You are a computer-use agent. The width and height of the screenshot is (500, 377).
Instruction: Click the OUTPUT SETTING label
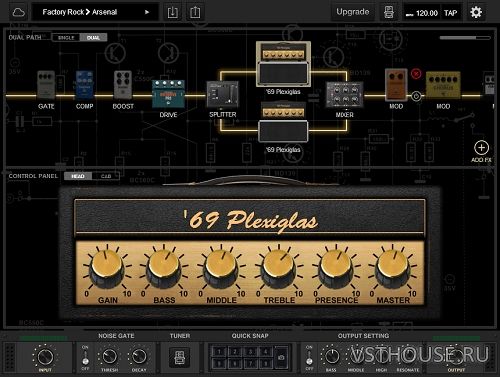(363, 336)
